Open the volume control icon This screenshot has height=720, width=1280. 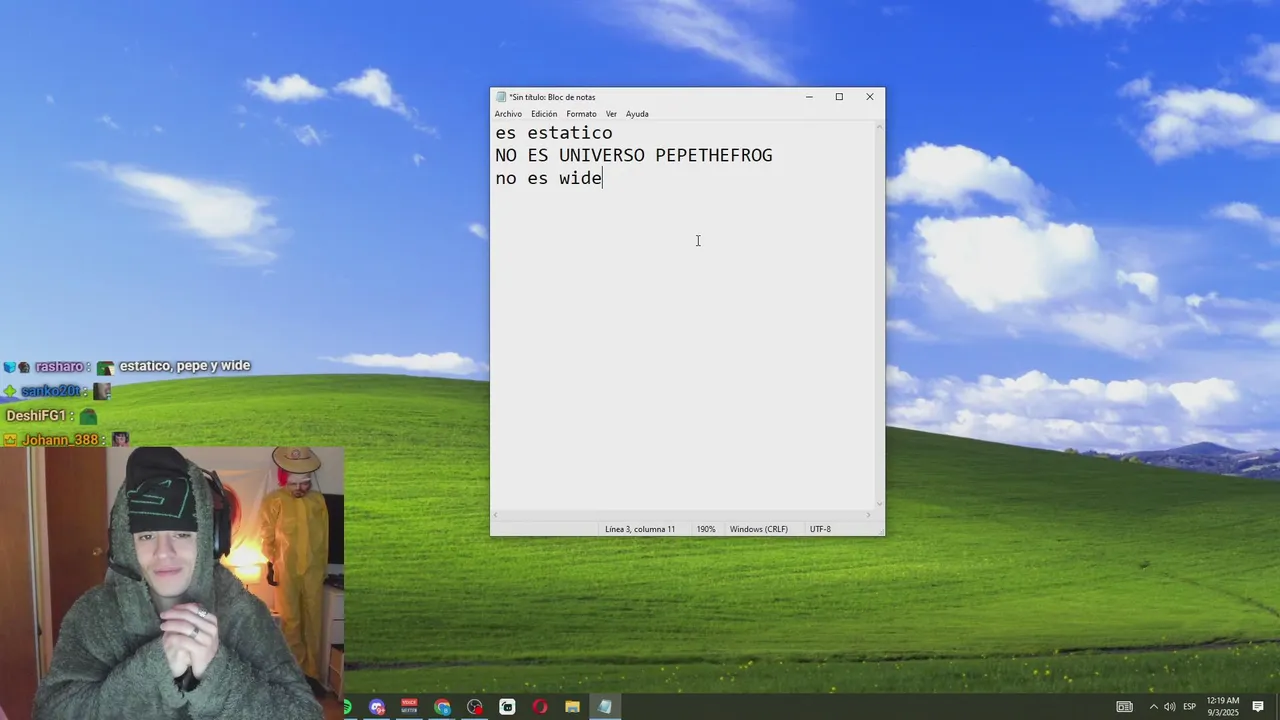click(x=1169, y=707)
